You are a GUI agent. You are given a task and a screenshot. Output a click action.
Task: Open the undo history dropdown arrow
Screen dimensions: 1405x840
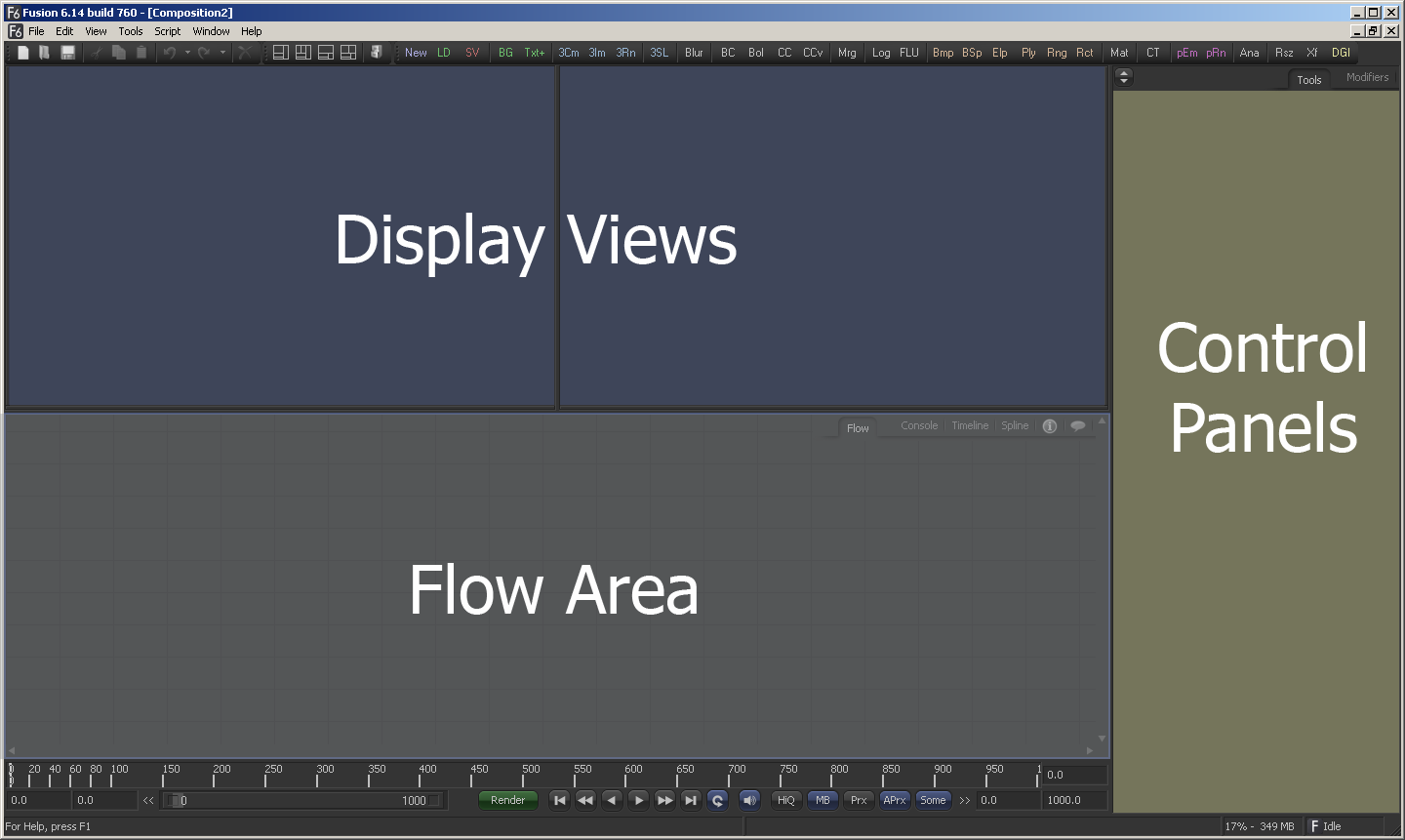pos(187,53)
